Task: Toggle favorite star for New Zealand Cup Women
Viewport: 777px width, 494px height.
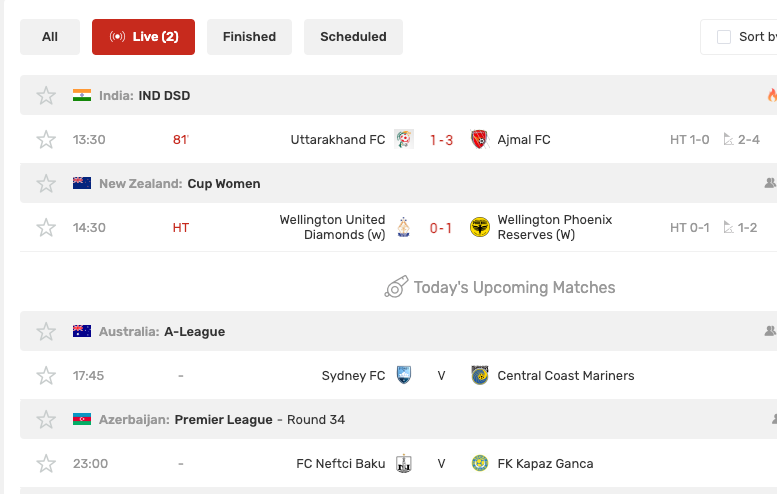Action: [x=46, y=184]
